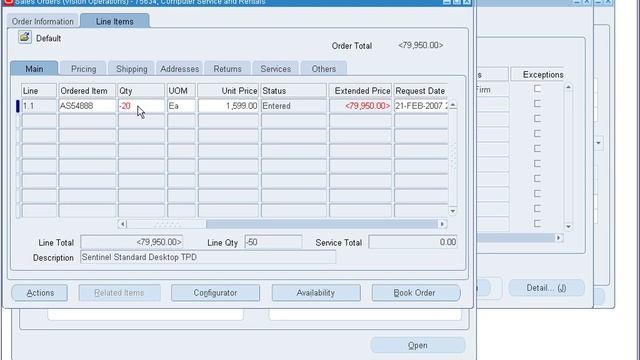
Task: Click the Exceptions column header in the background window
Action: click(x=537, y=75)
